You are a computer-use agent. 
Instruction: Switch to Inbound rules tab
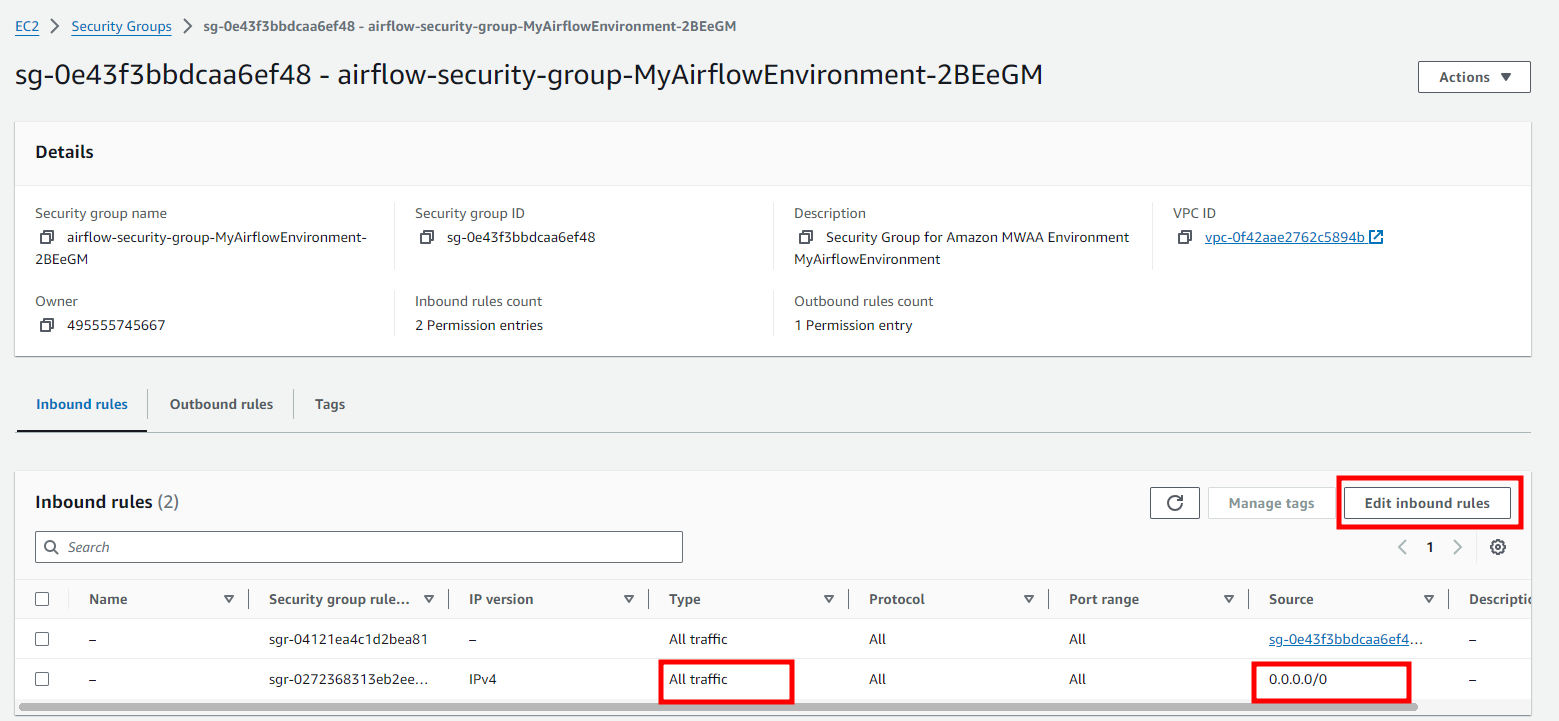82,404
